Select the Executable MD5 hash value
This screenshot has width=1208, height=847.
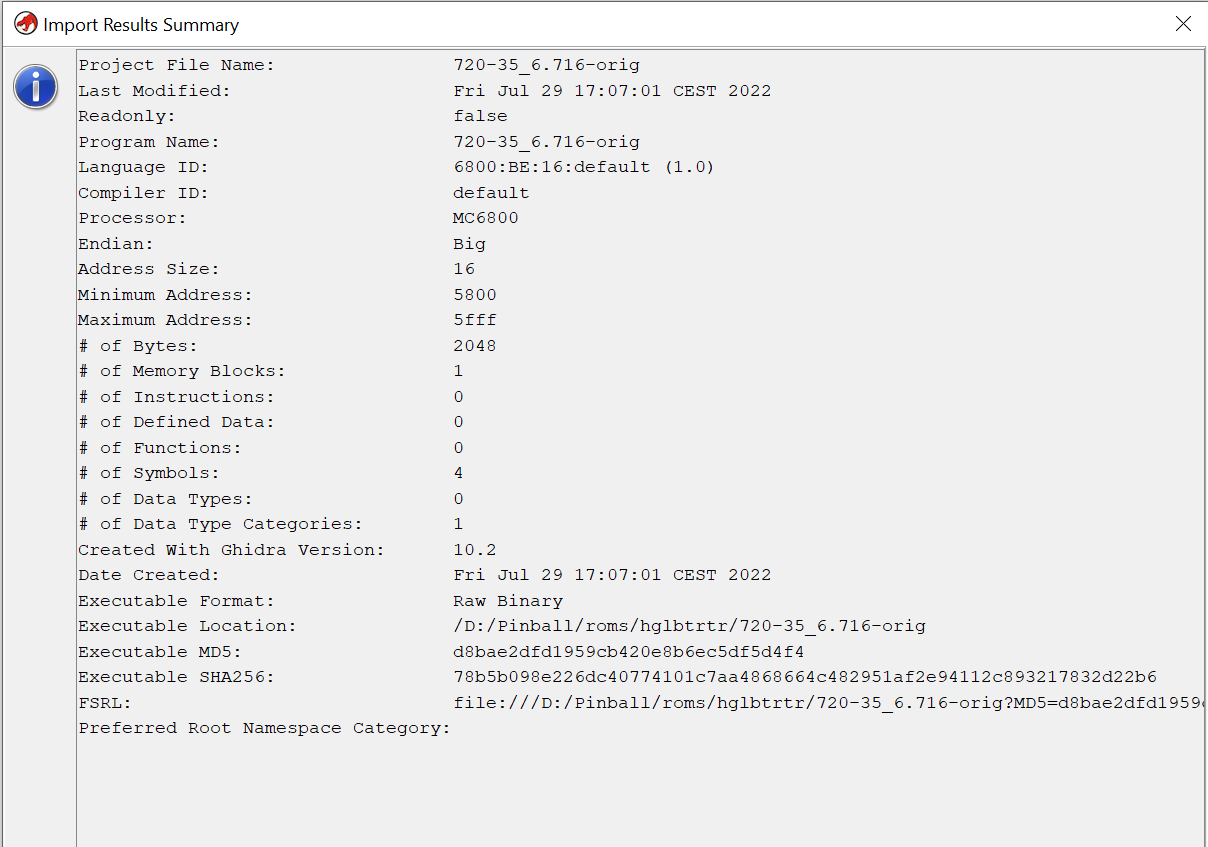[x=628, y=652]
